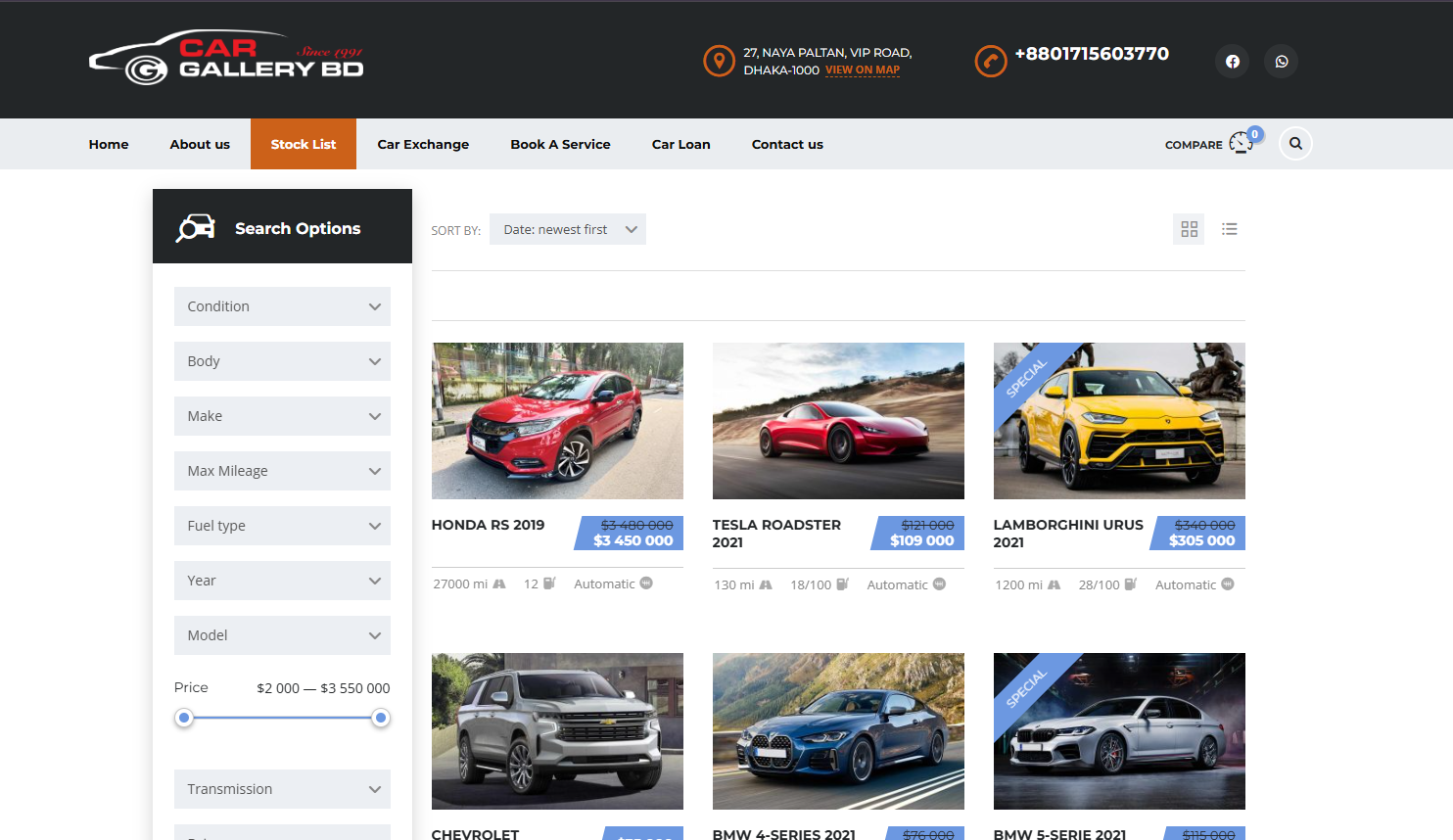Open the Tesla Roadster 2021 title
The height and width of the screenshot is (840, 1453).
coord(776,534)
